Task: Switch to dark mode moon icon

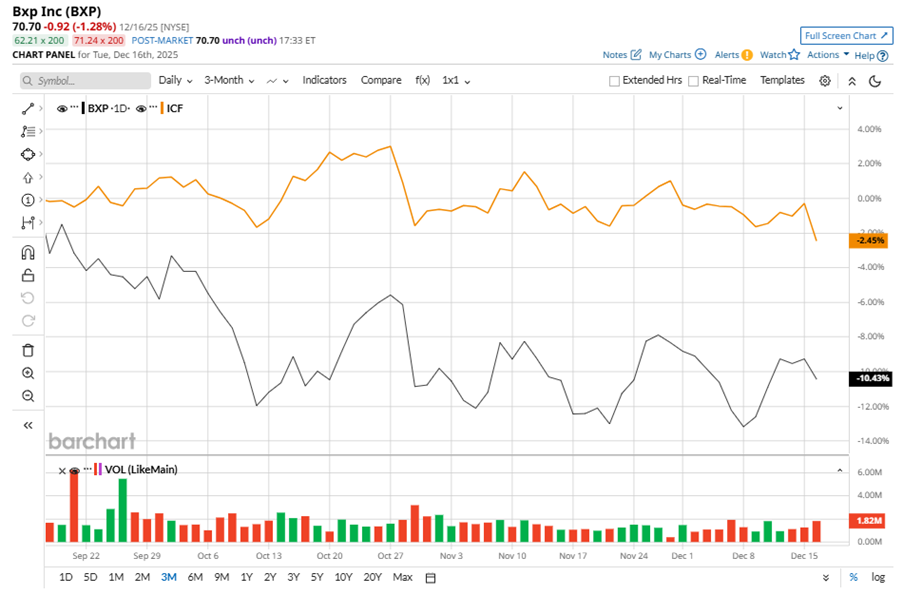Action: click(x=875, y=81)
